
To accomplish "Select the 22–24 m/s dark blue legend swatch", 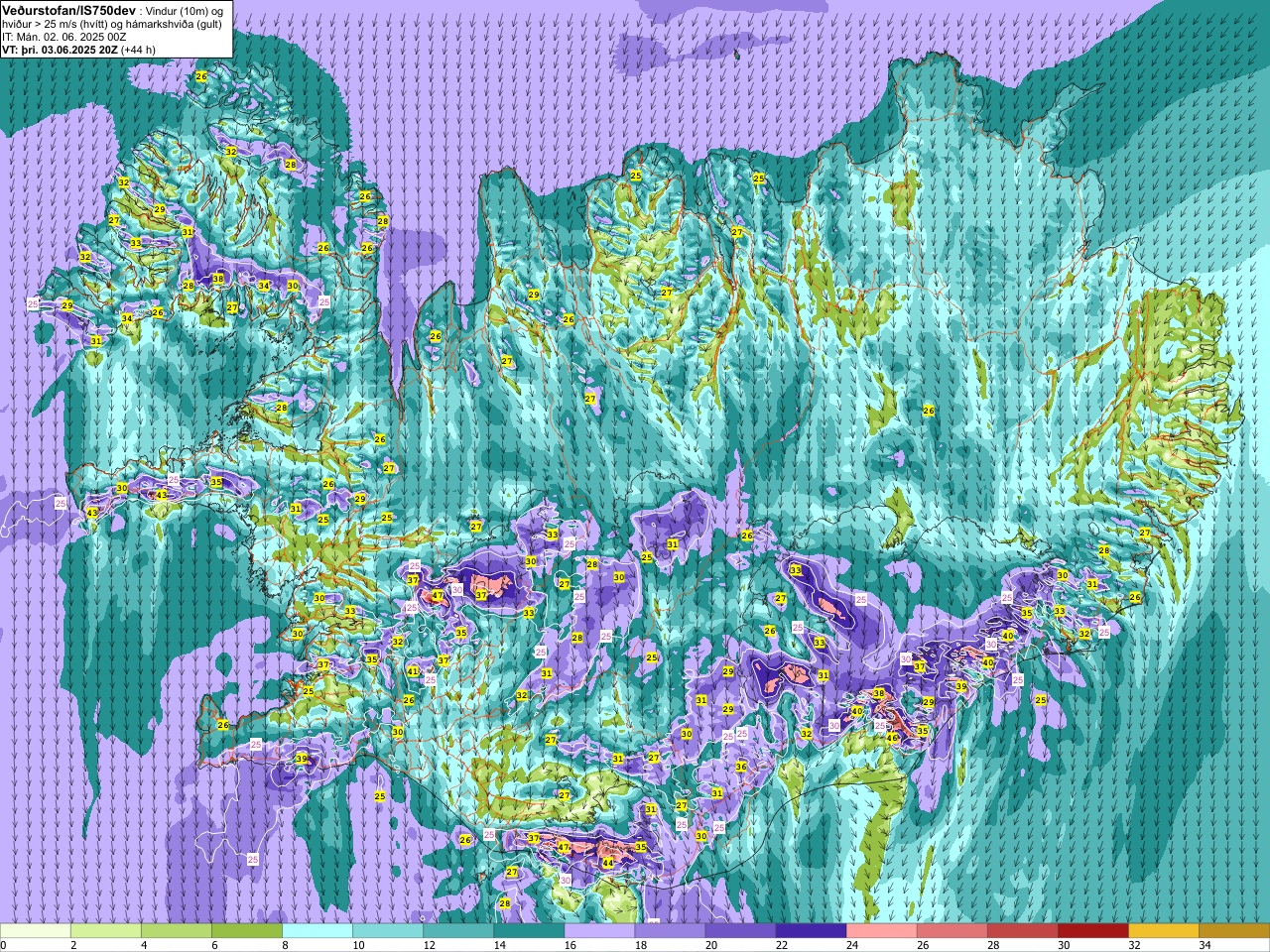I will [811, 931].
